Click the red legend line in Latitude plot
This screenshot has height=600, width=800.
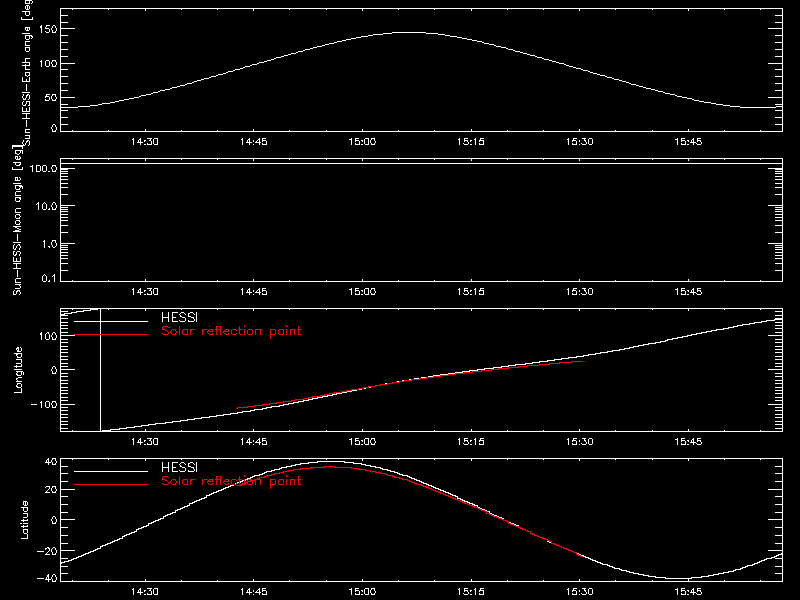coord(111,485)
